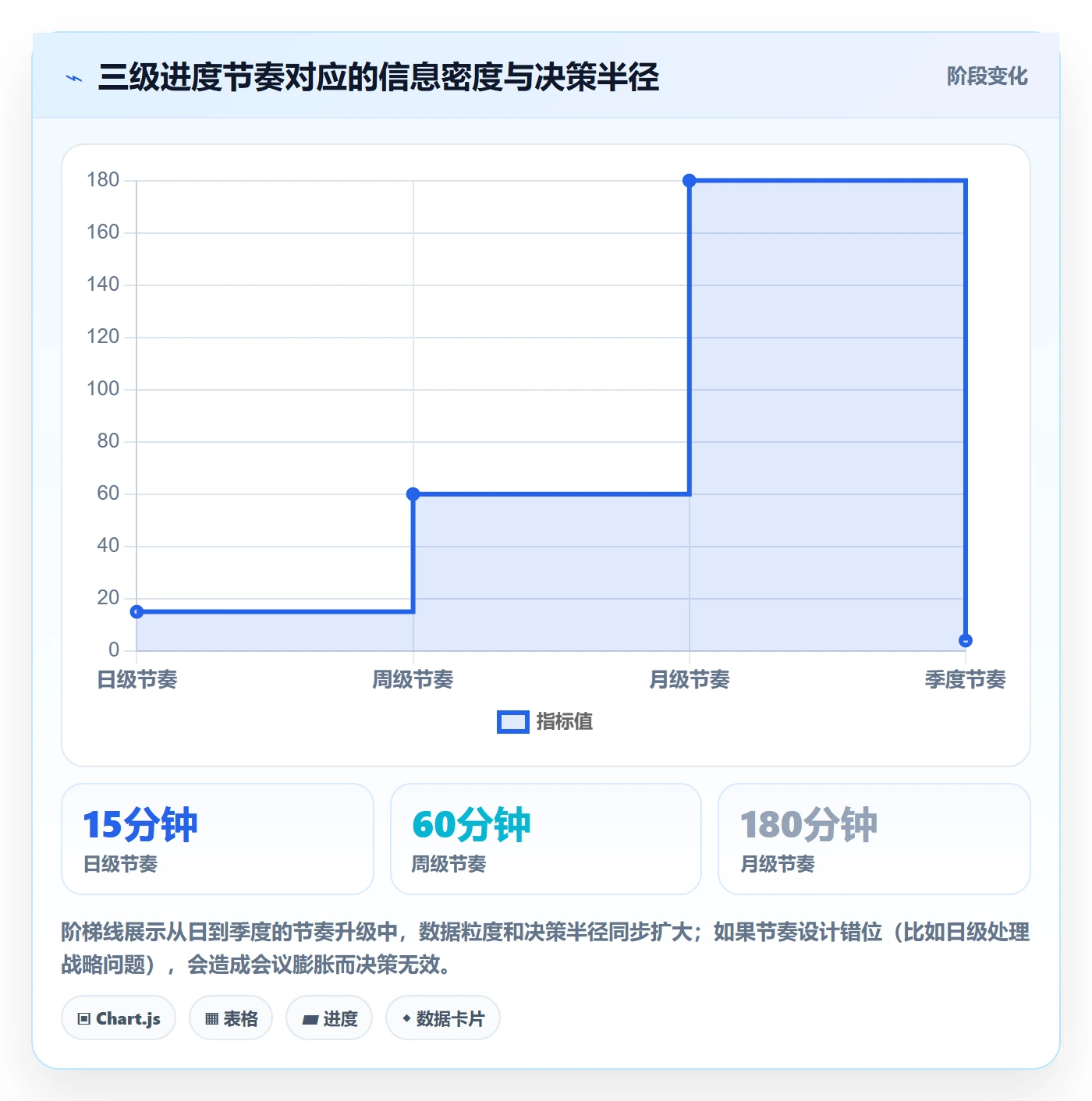Screen dimensions: 1092x1101
Task: Click the y-axis value 60
Action: [x=108, y=494]
